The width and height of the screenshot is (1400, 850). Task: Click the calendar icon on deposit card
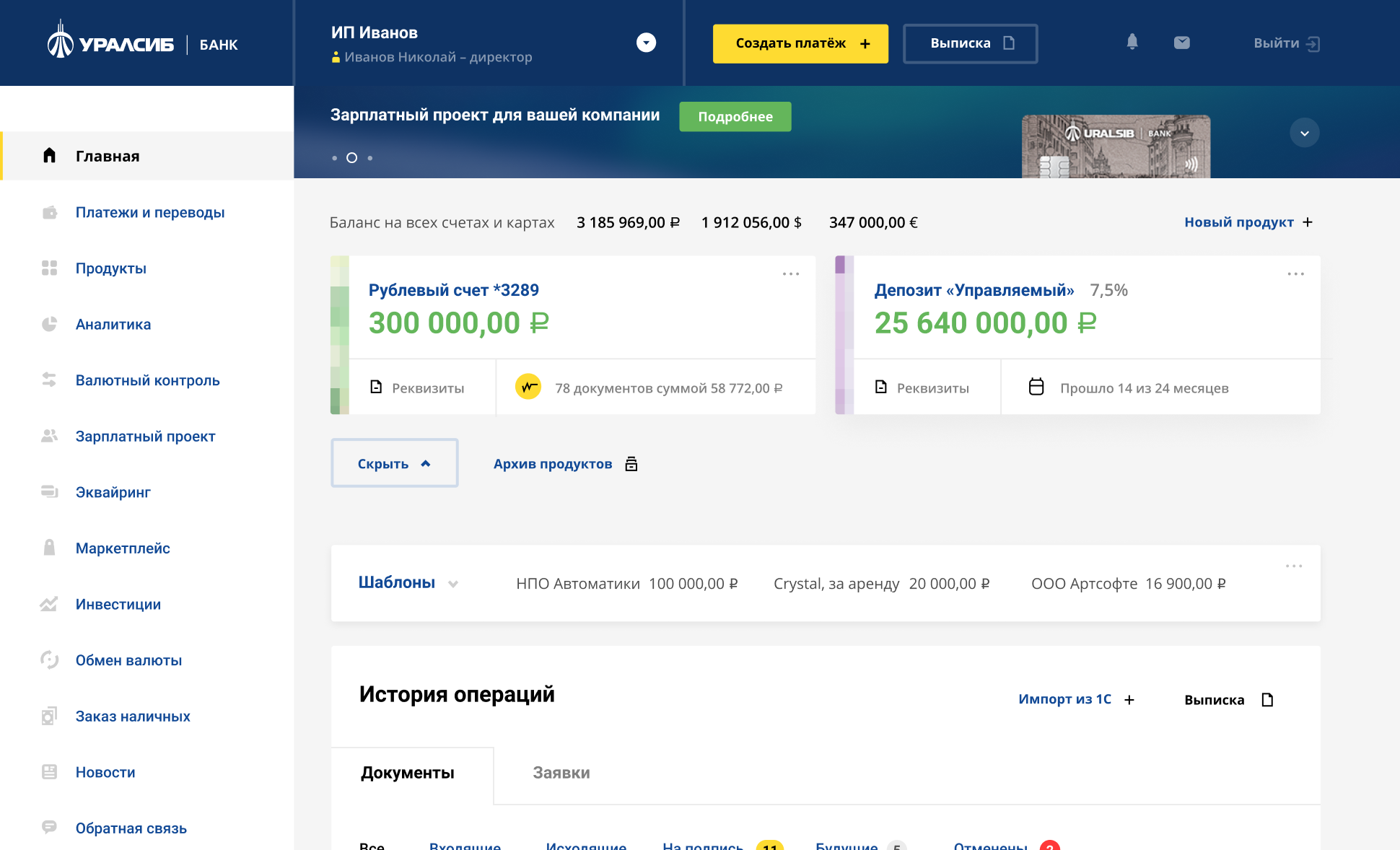(1036, 387)
